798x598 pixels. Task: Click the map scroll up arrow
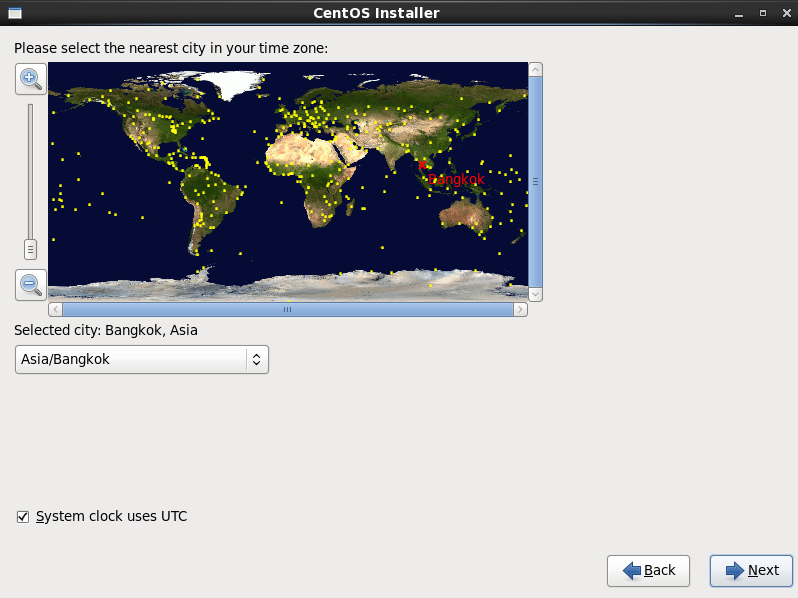point(535,70)
